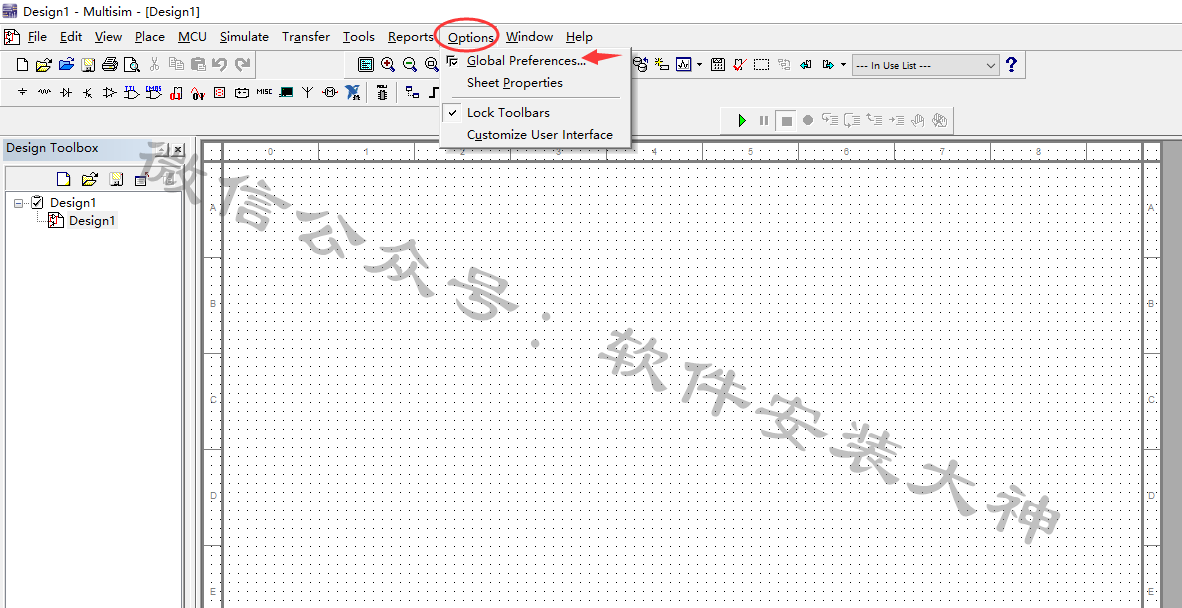Toggle the Lock Toolbars checked option

pos(536,112)
